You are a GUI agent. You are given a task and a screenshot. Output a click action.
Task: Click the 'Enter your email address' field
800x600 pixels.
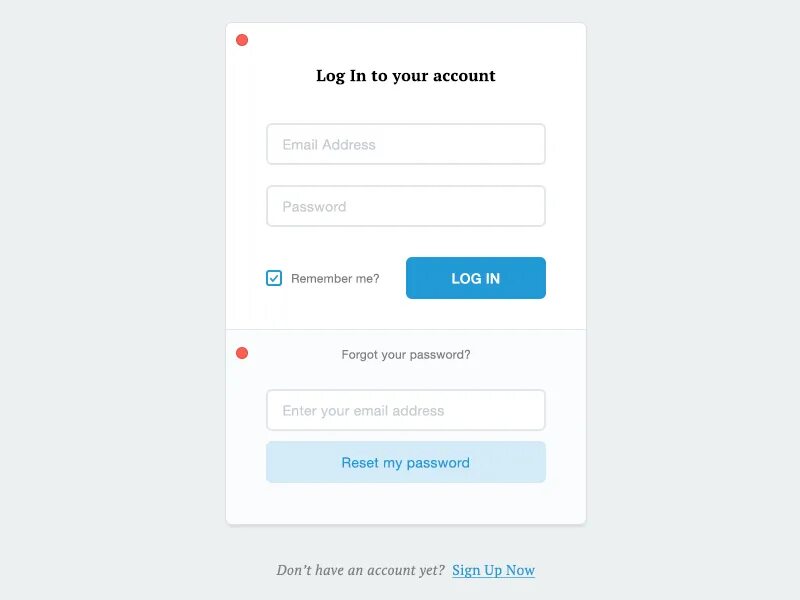pyautogui.click(x=406, y=410)
